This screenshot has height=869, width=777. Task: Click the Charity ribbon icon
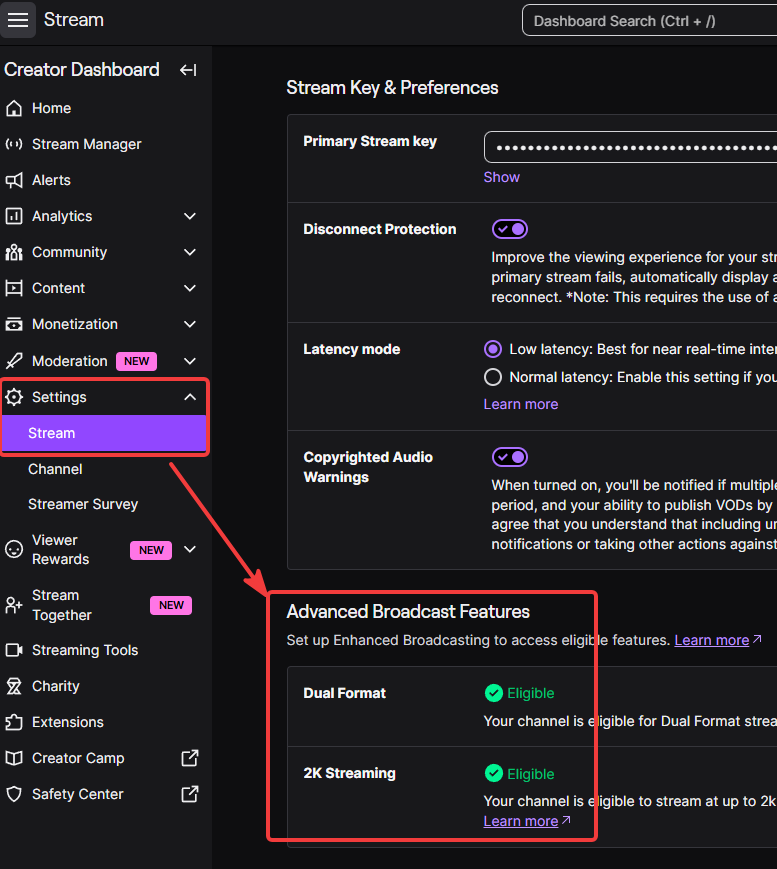14,686
